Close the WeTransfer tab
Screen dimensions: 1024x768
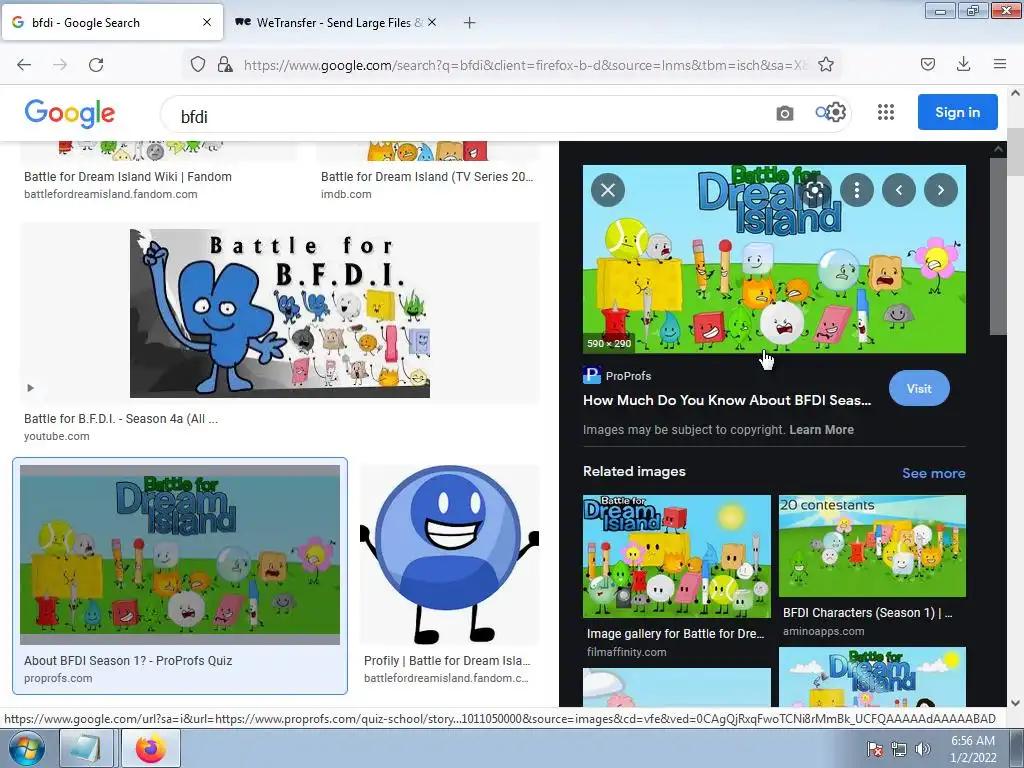click(x=432, y=22)
